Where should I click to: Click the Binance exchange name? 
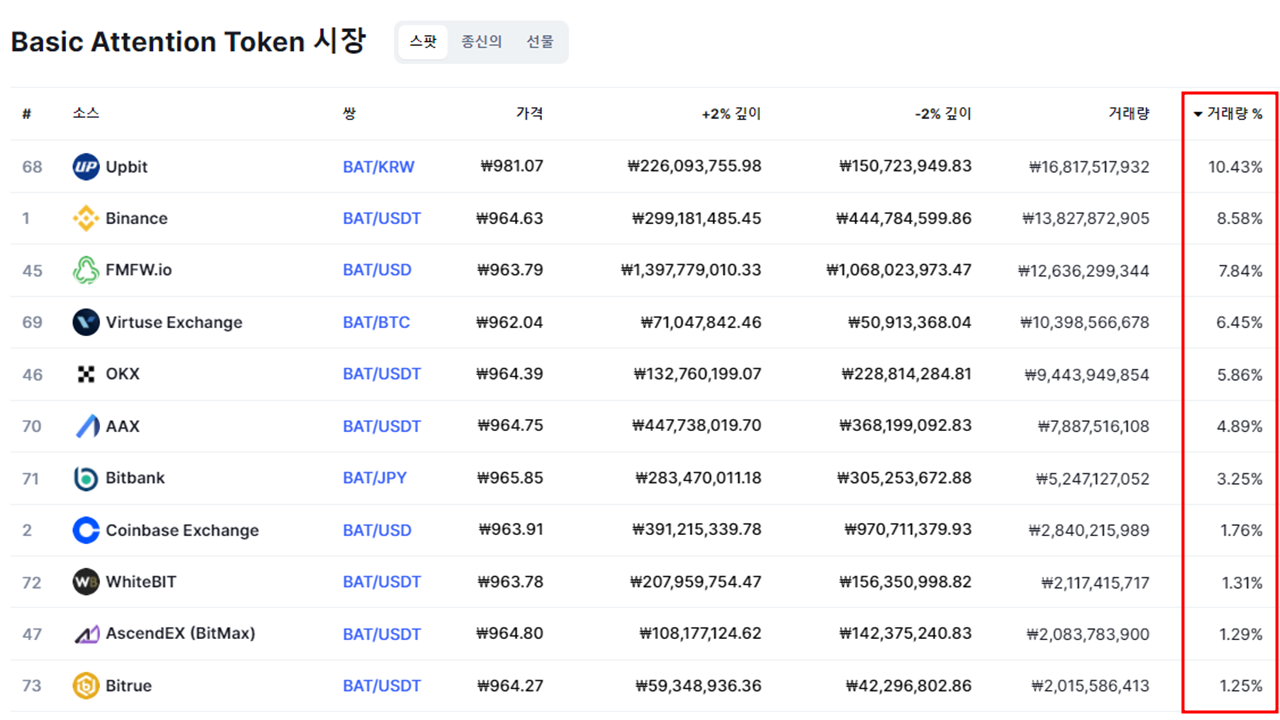[137, 218]
